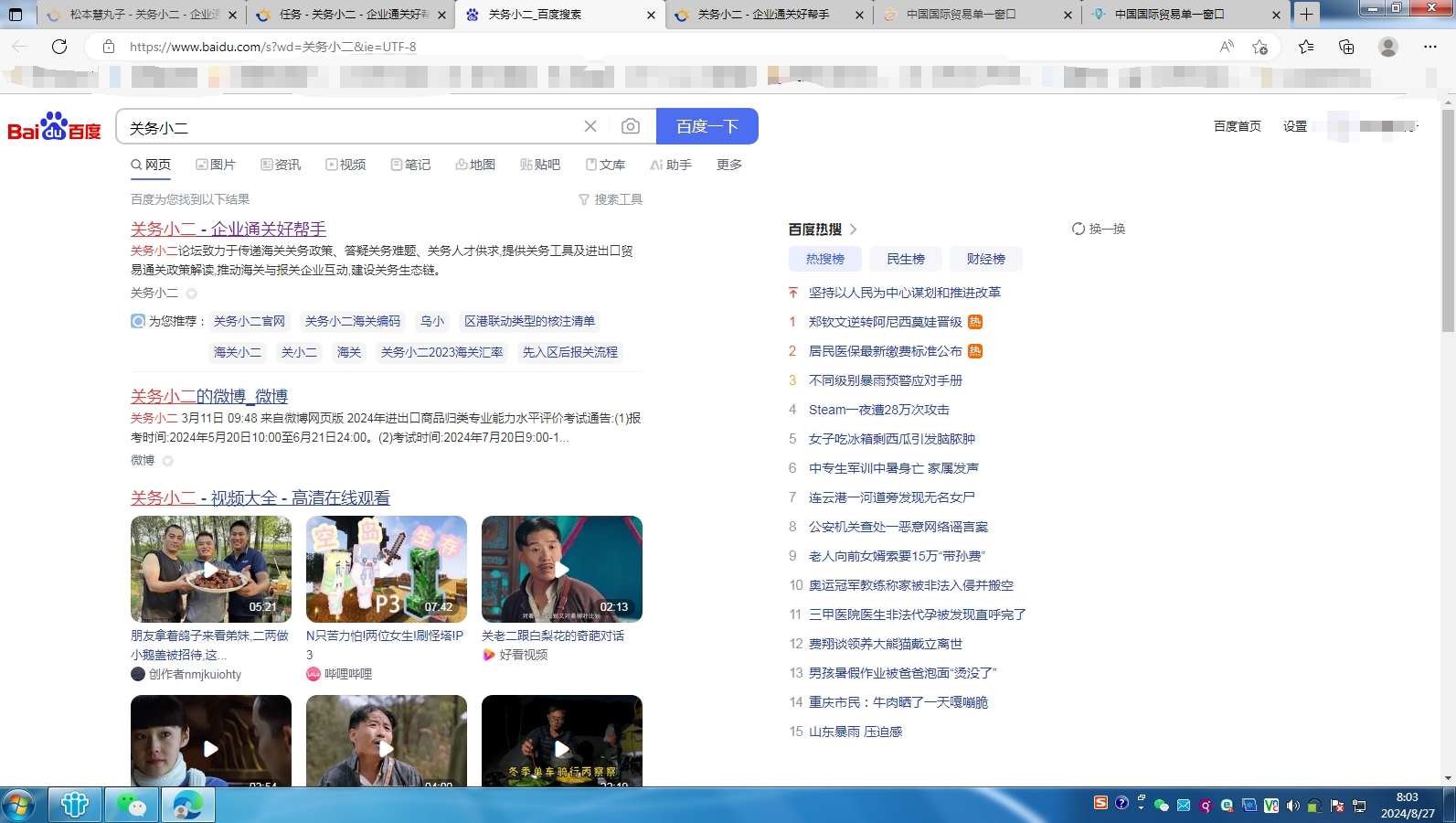The height and width of the screenshot is (823, 1456).
Task: Open result 关务小二 - 视频大全
Action: click(260, 498)
